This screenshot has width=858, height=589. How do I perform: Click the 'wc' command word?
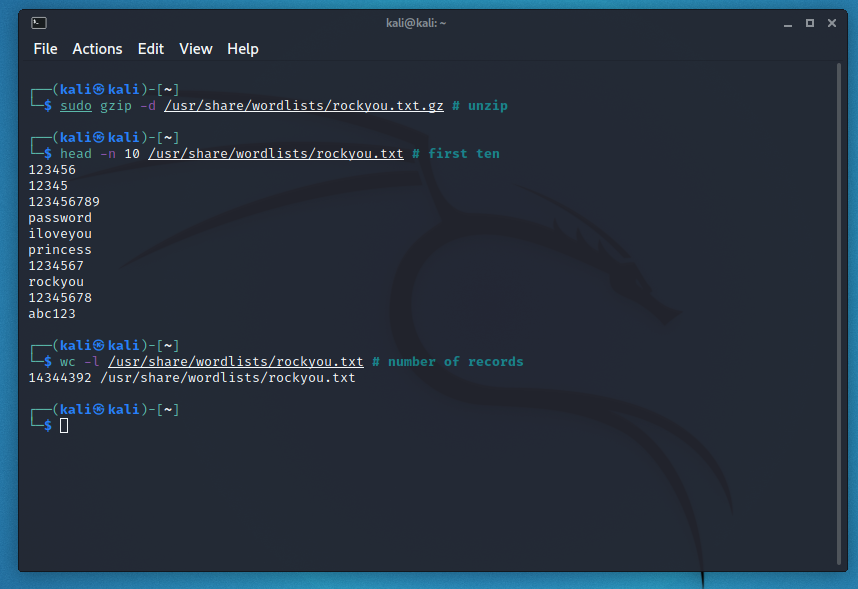(x=68, y=362)
